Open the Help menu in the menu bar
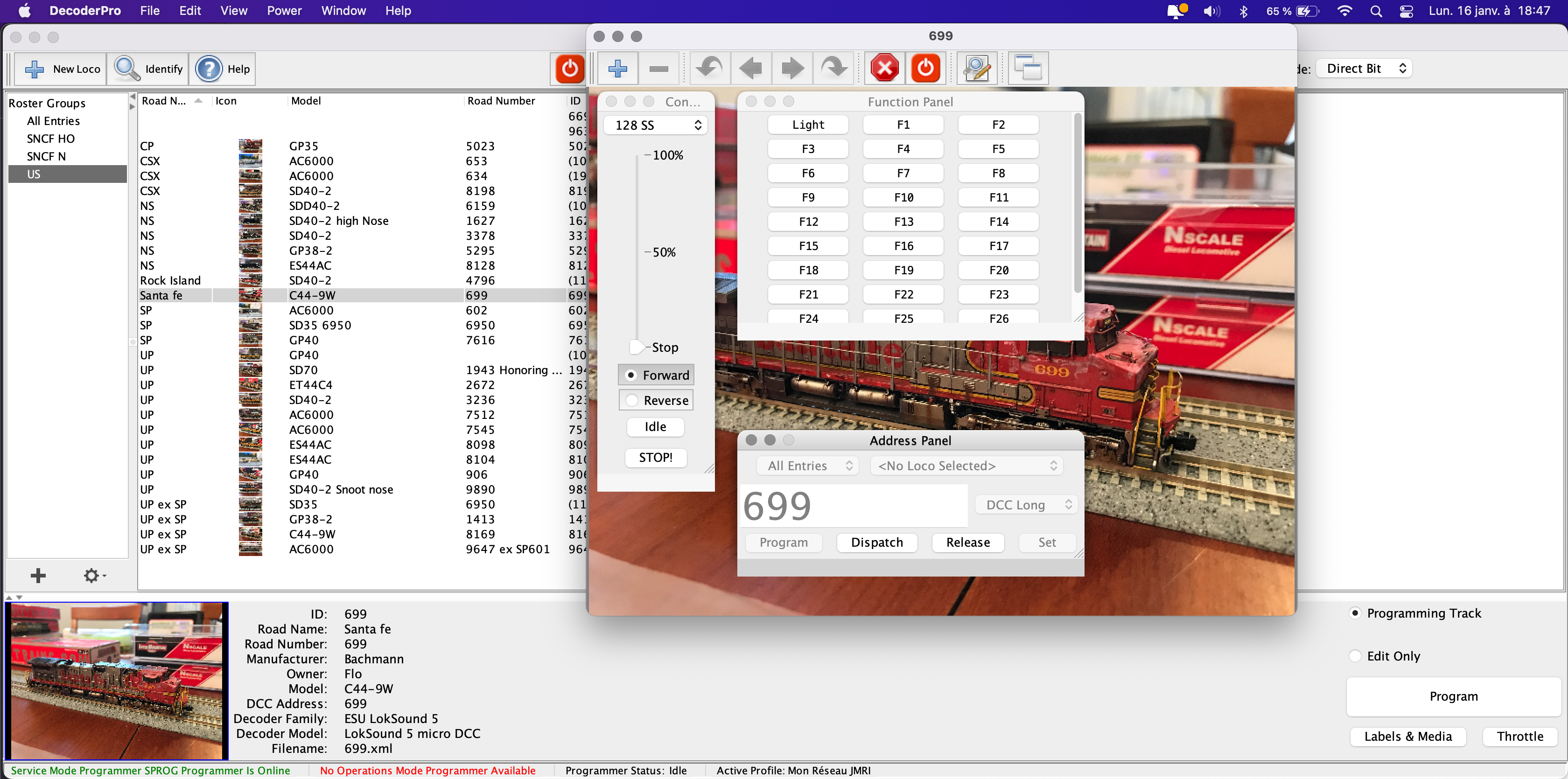The height and width of the screenshot is (779, 1568). tap(398, 10)
